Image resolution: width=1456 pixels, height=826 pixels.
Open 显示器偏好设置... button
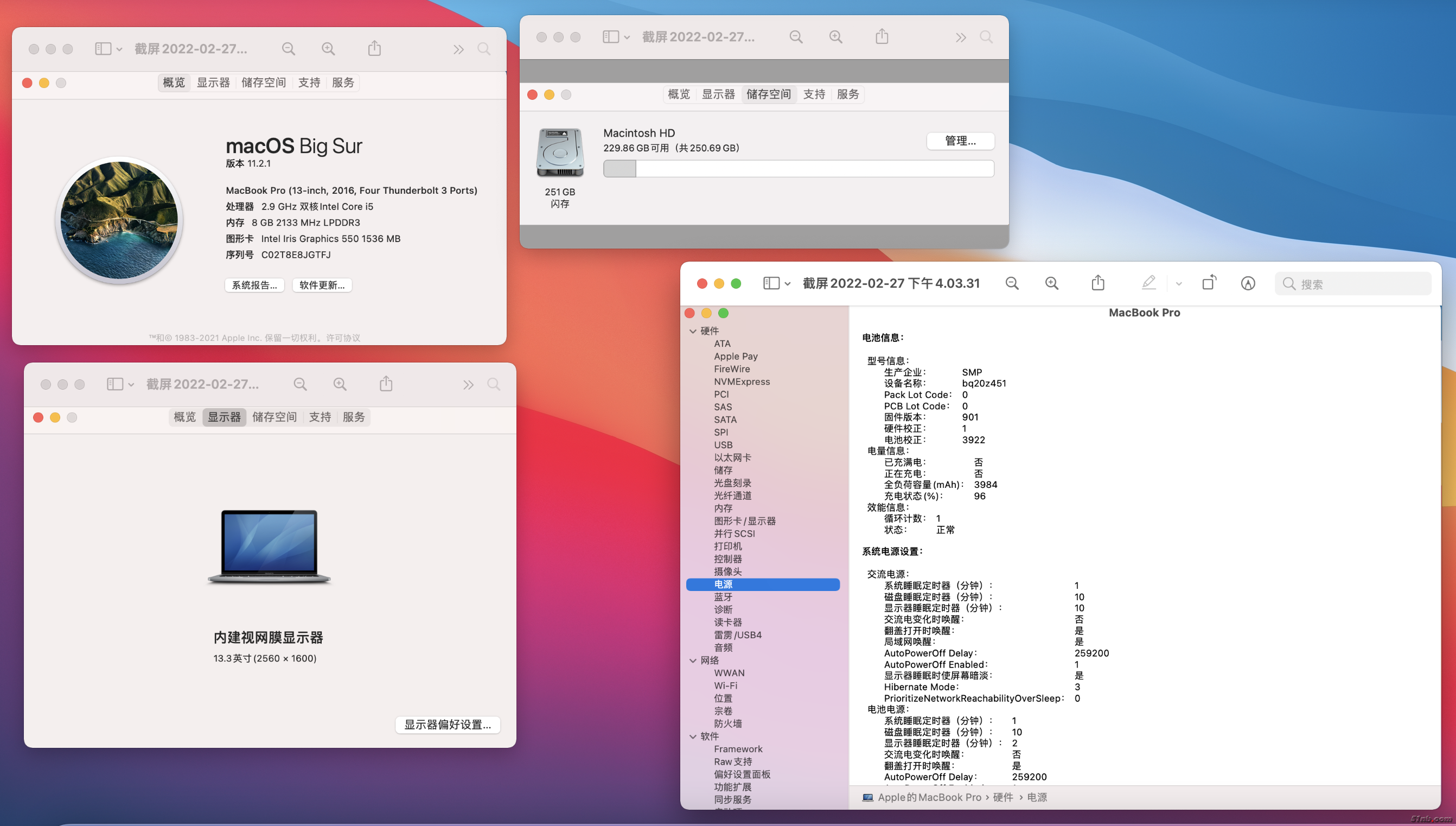(448, 725)
